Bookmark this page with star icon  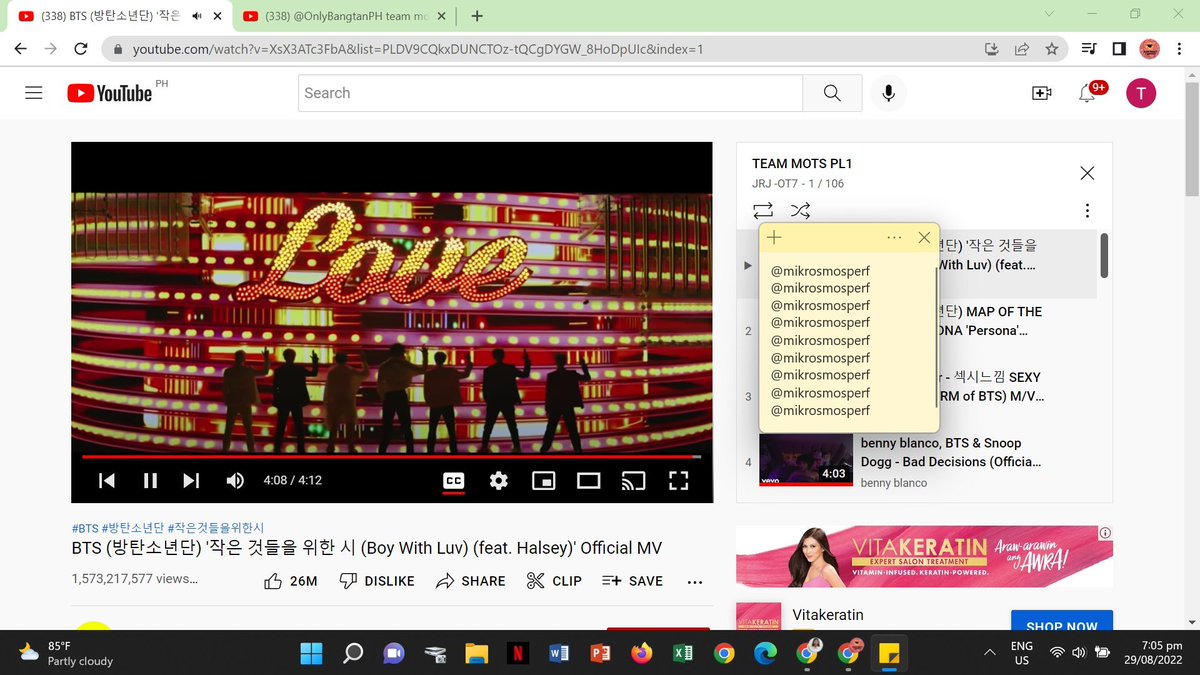click(1051, 48)
